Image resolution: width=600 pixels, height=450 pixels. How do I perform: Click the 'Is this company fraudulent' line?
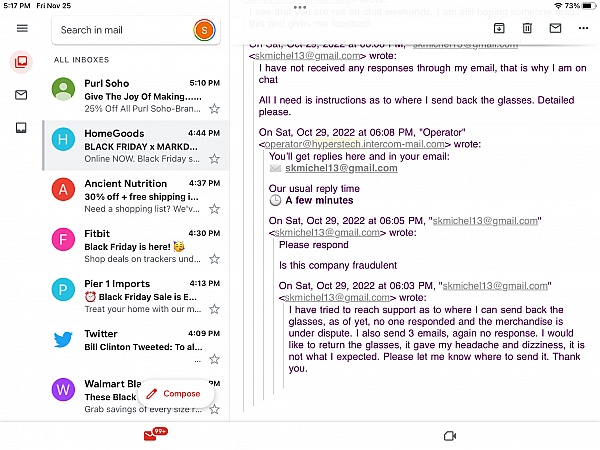(x=338, y=265)
